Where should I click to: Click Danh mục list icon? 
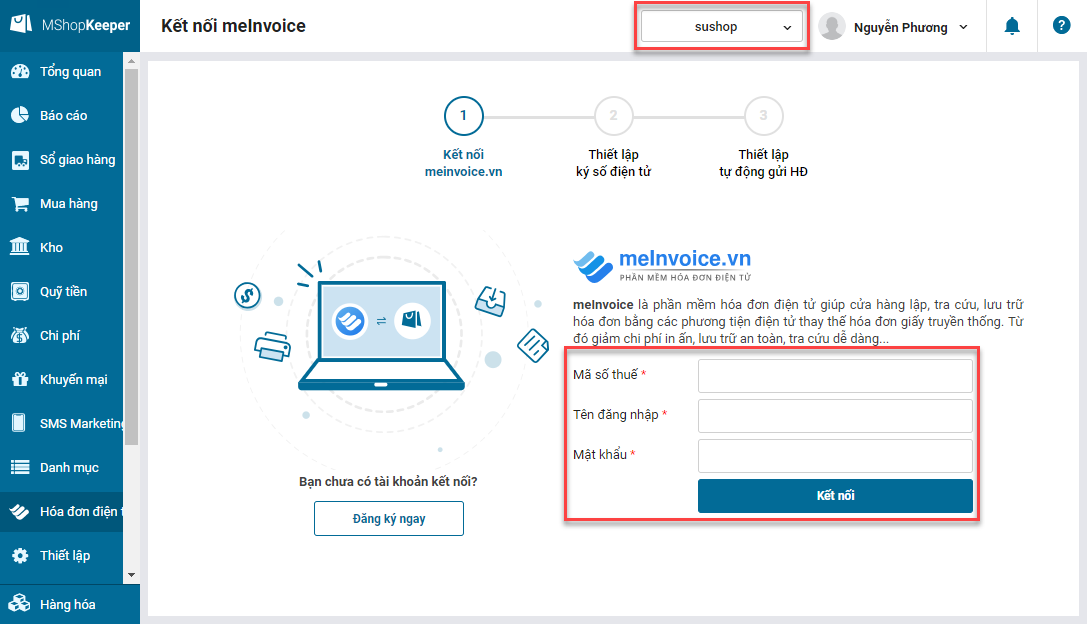point(20,467)
